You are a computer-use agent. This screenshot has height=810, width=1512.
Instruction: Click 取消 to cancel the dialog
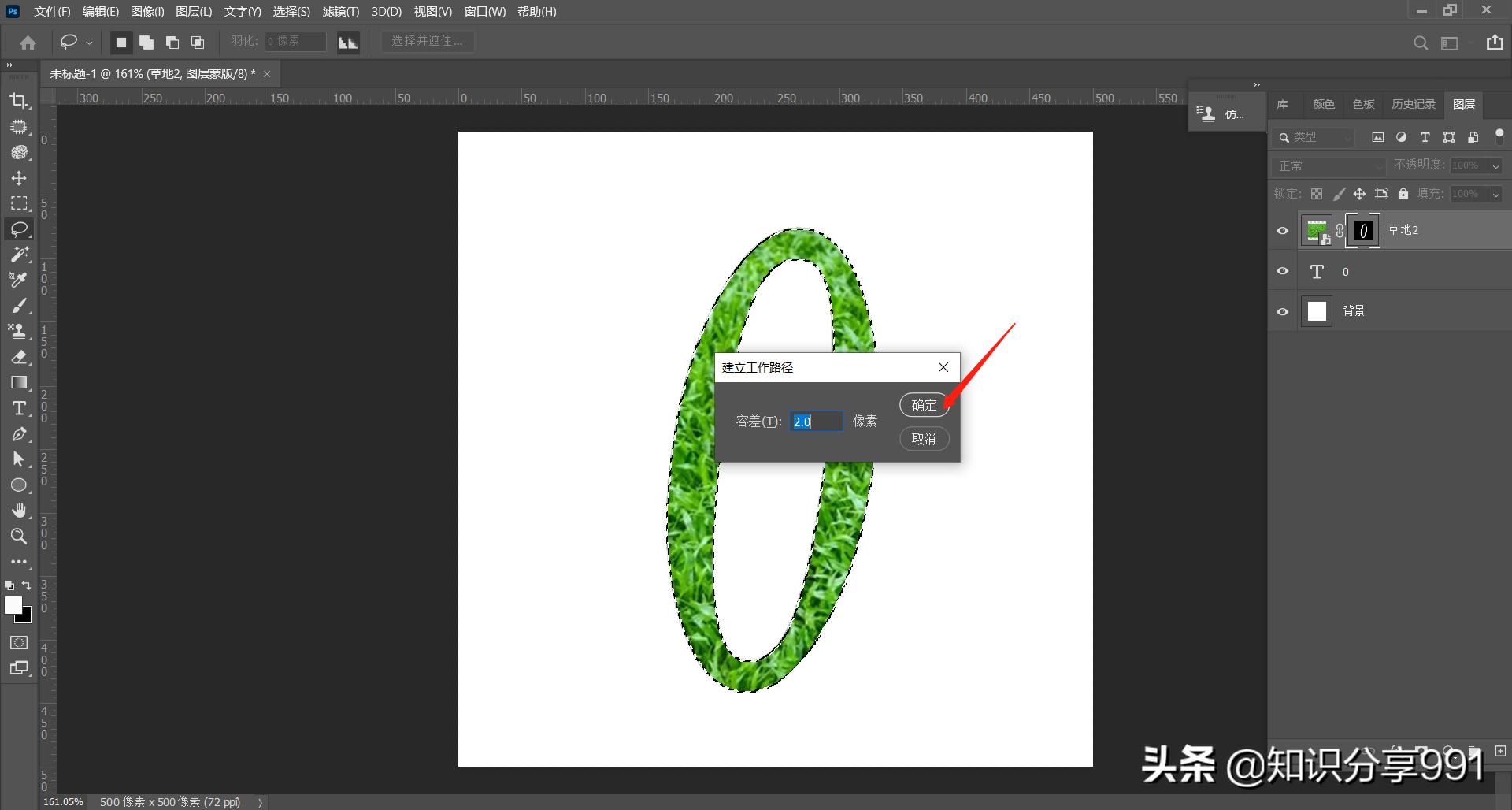(924, 439)
